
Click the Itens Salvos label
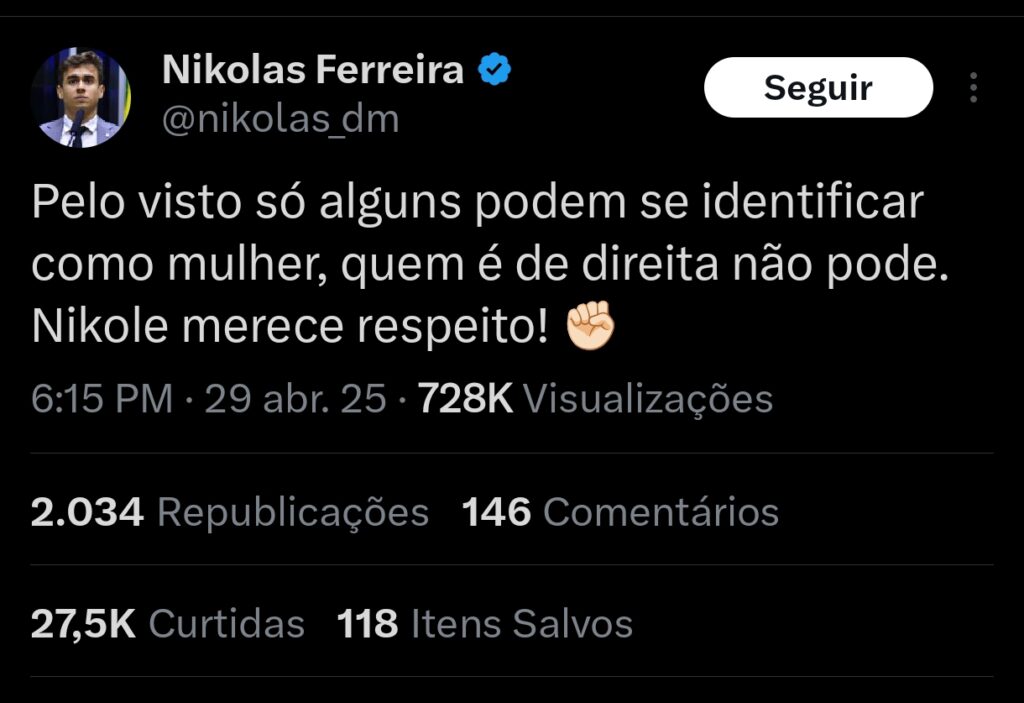[521, 624]
